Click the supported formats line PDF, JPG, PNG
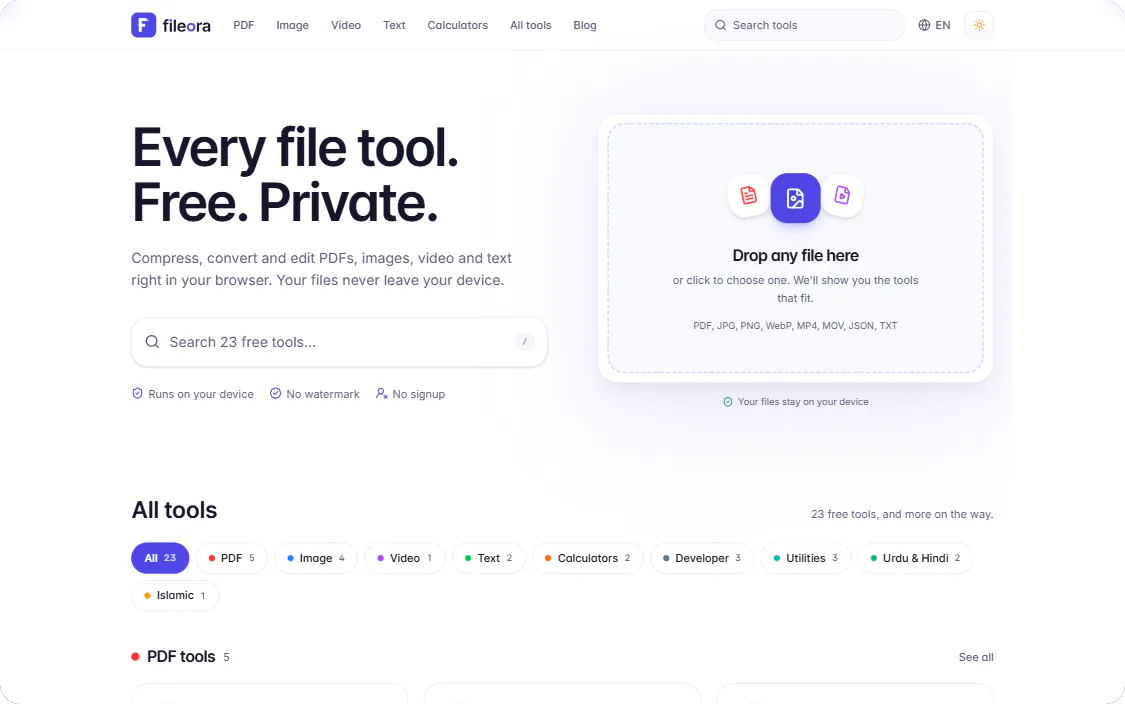 795,326
